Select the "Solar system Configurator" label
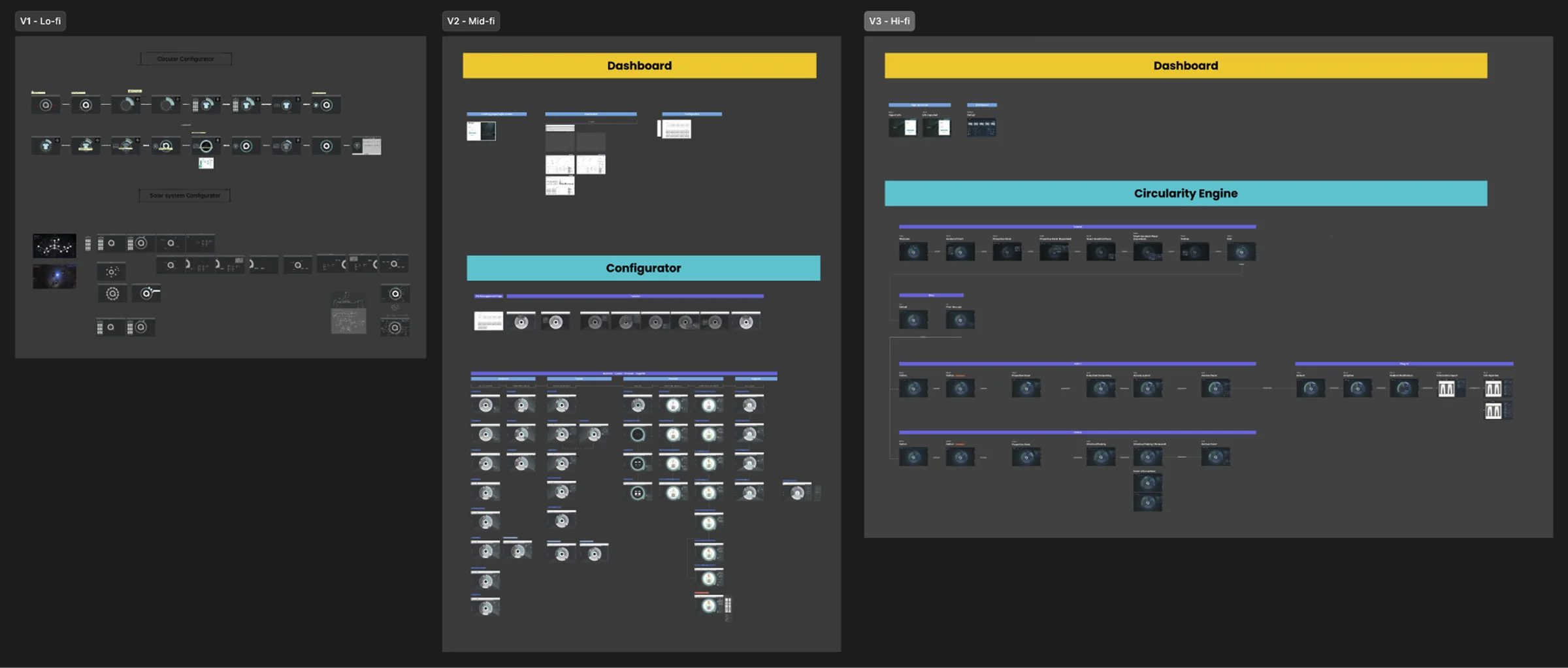The width and height of the screenshot is (1568, 668). (184, 195)
